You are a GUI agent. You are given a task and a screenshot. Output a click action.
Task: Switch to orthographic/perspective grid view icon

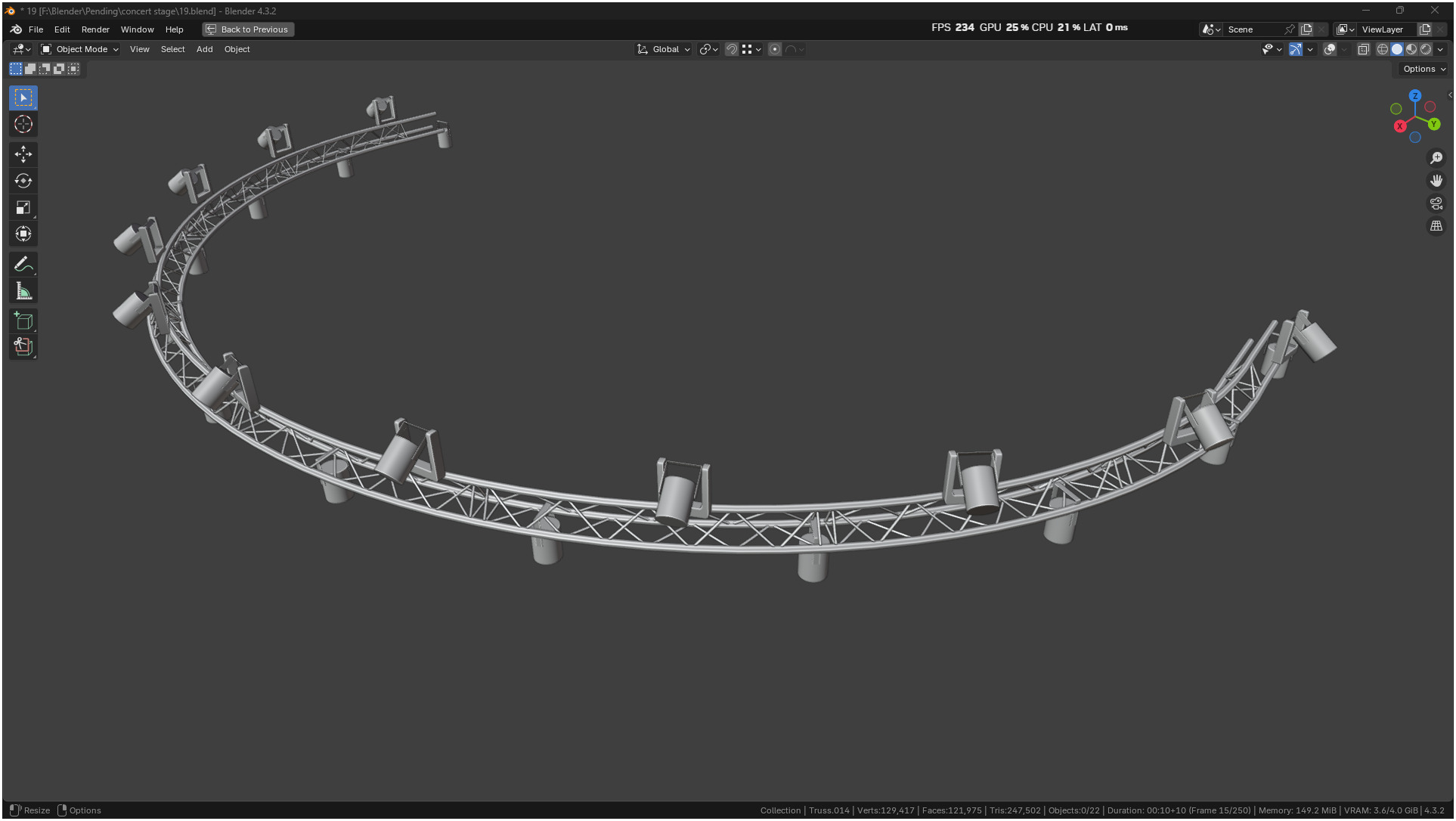[x=1436, y=226]
